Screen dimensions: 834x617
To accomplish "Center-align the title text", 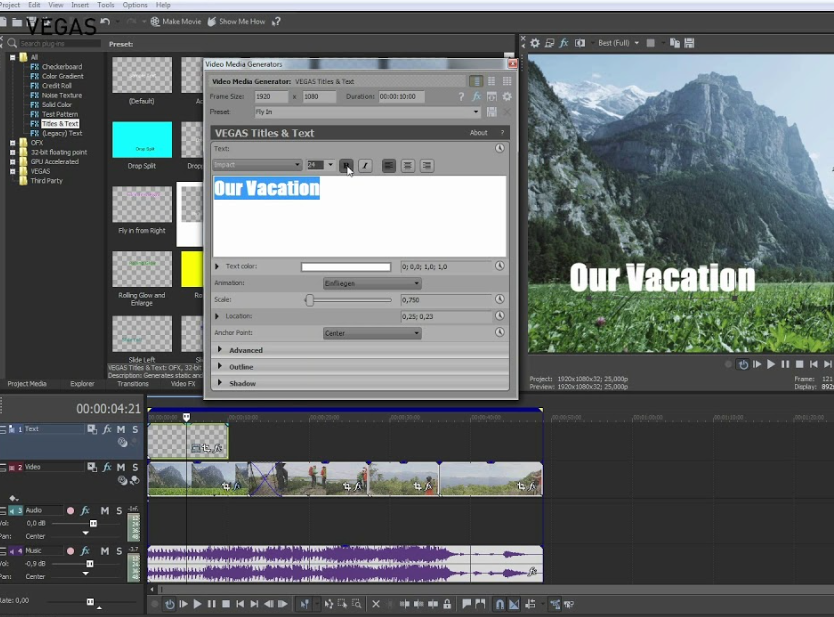I will [407, 166].
